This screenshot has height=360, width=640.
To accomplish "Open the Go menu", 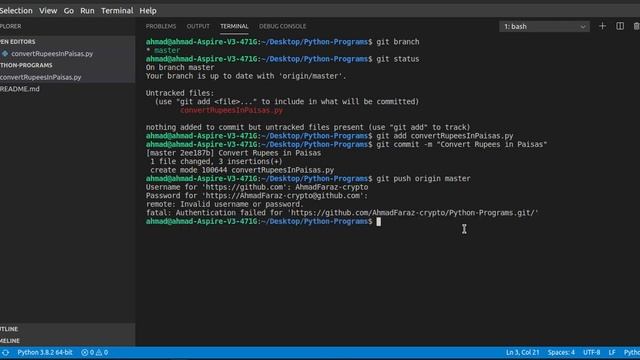I will click(x=69, y=11).
